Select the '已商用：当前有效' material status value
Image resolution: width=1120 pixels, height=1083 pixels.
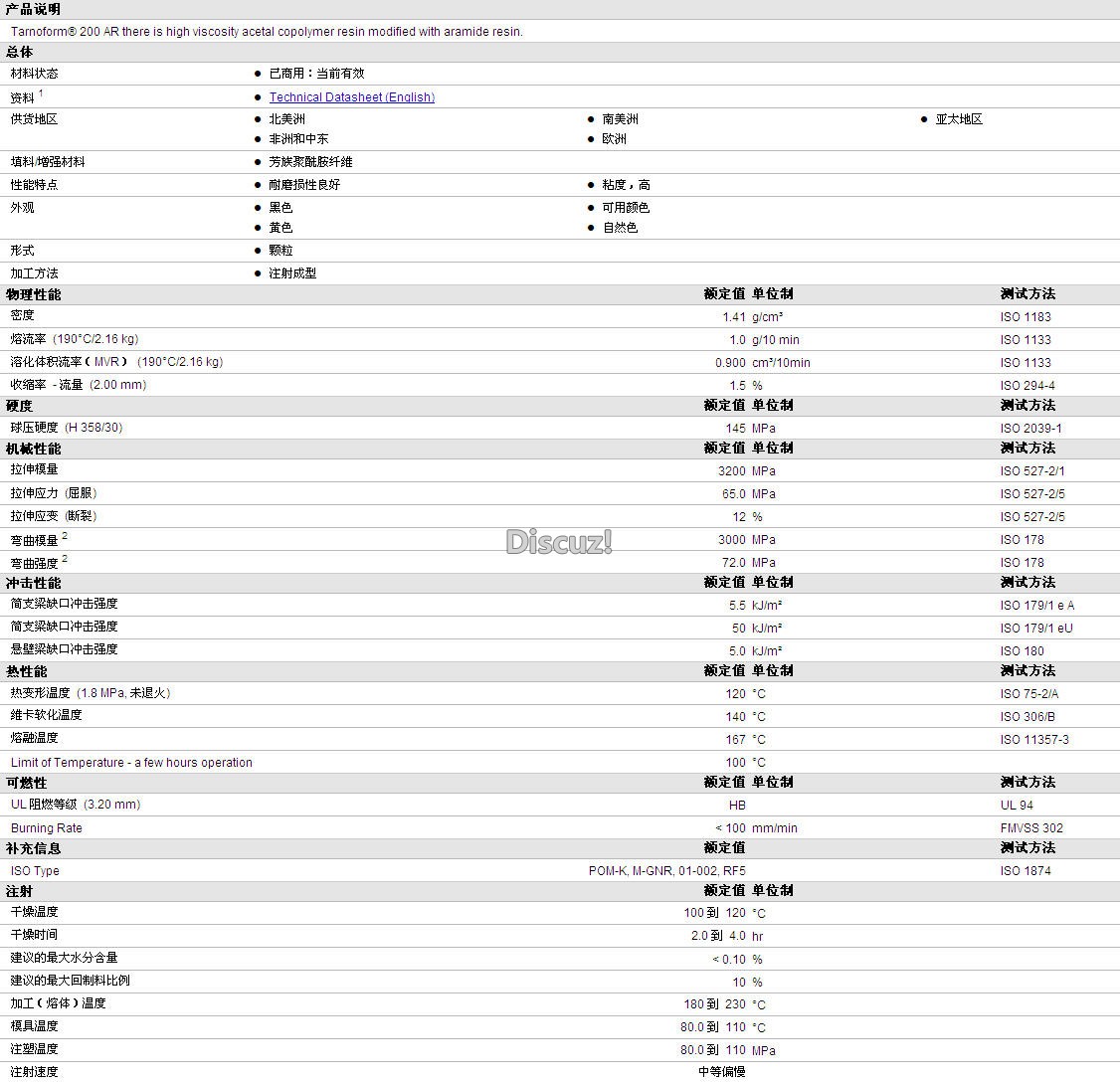coord(316,74)
